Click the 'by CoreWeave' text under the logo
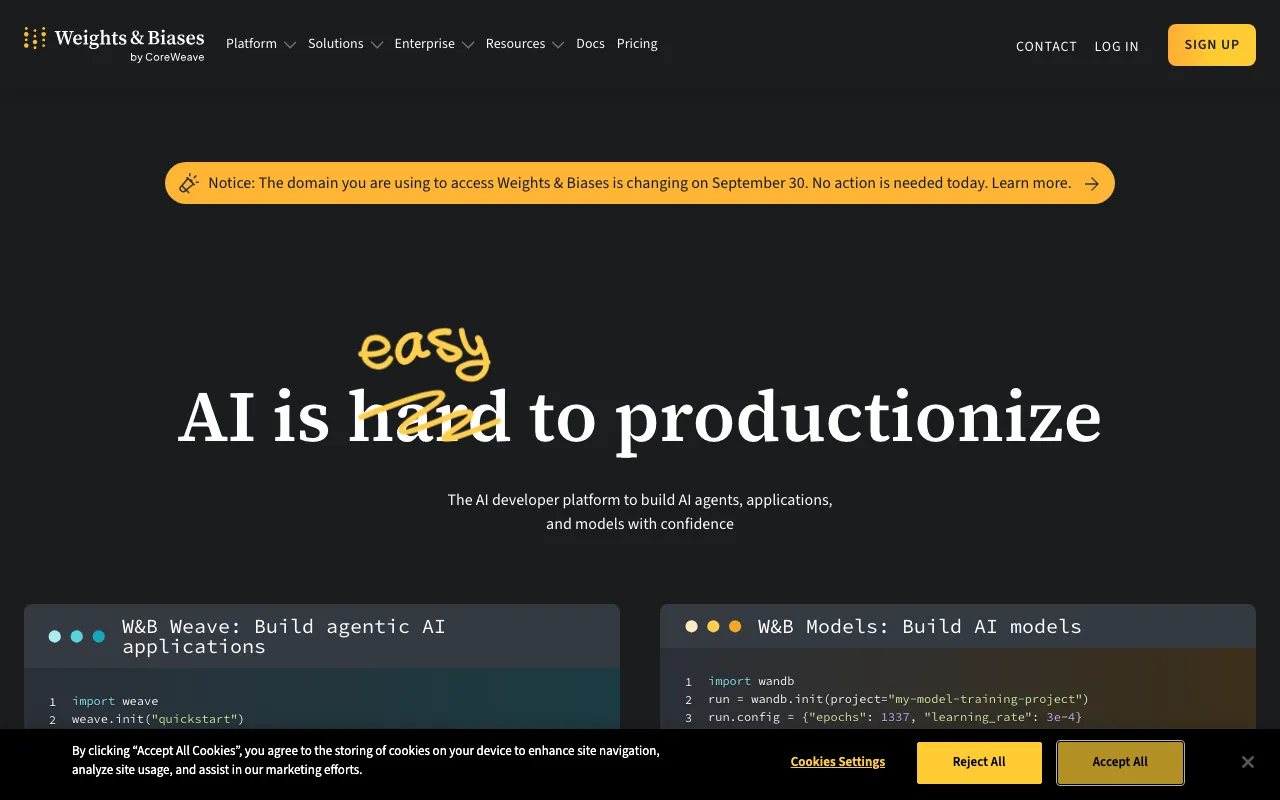This screenshot has width=1280, height=800. (167, 58)
